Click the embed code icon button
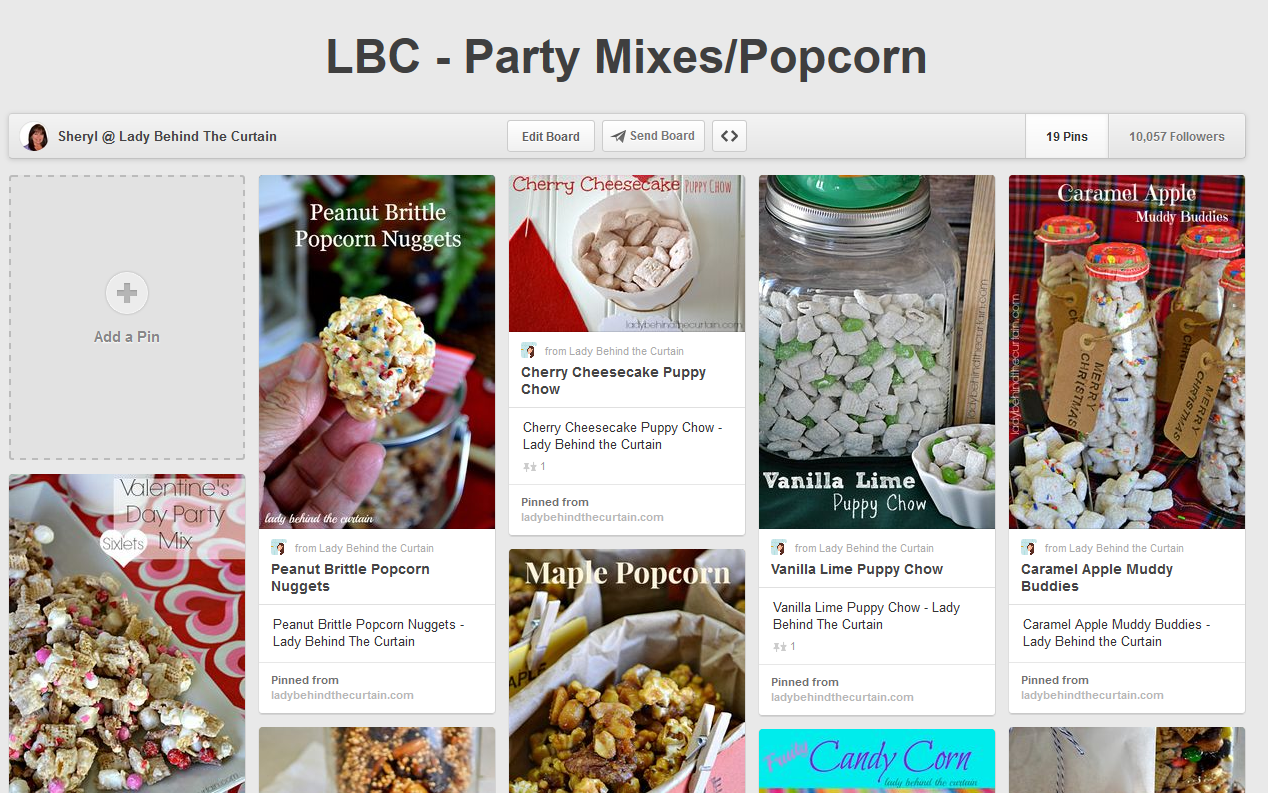The width and height of the screenshot is (1268, 793). 729,136
